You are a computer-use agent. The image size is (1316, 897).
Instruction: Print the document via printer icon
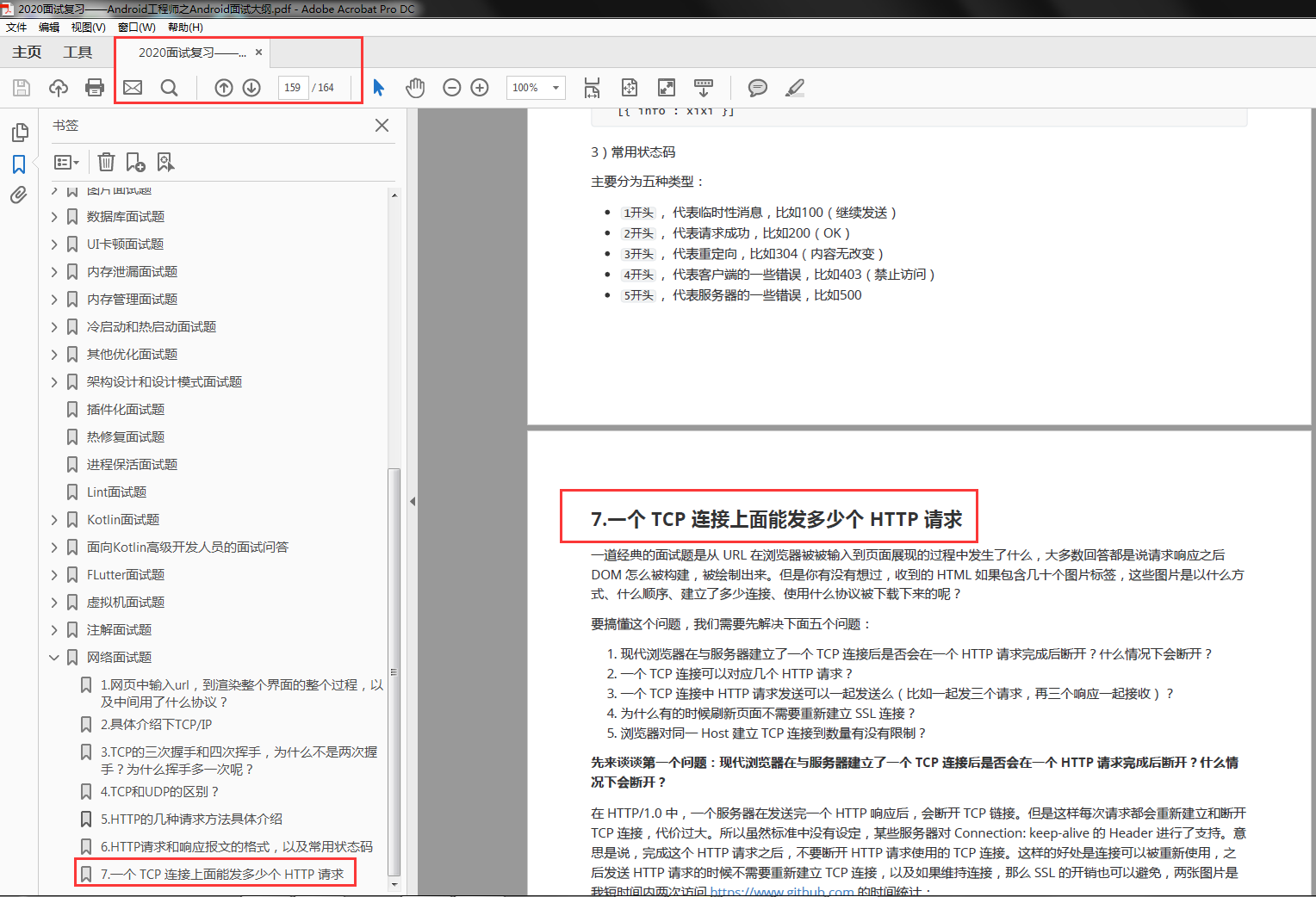(x=95, y=88)
